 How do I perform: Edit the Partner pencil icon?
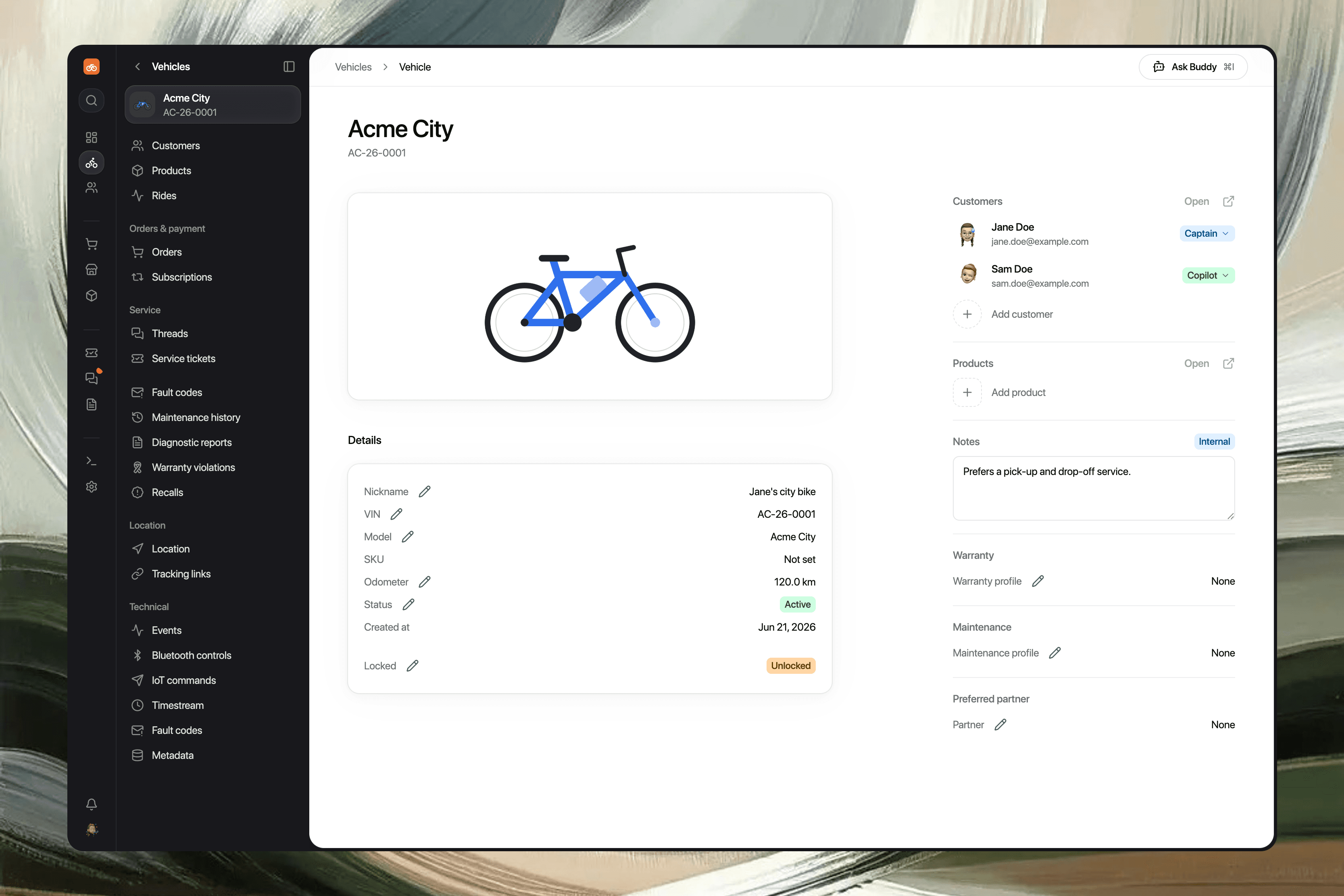[1000, 725]
